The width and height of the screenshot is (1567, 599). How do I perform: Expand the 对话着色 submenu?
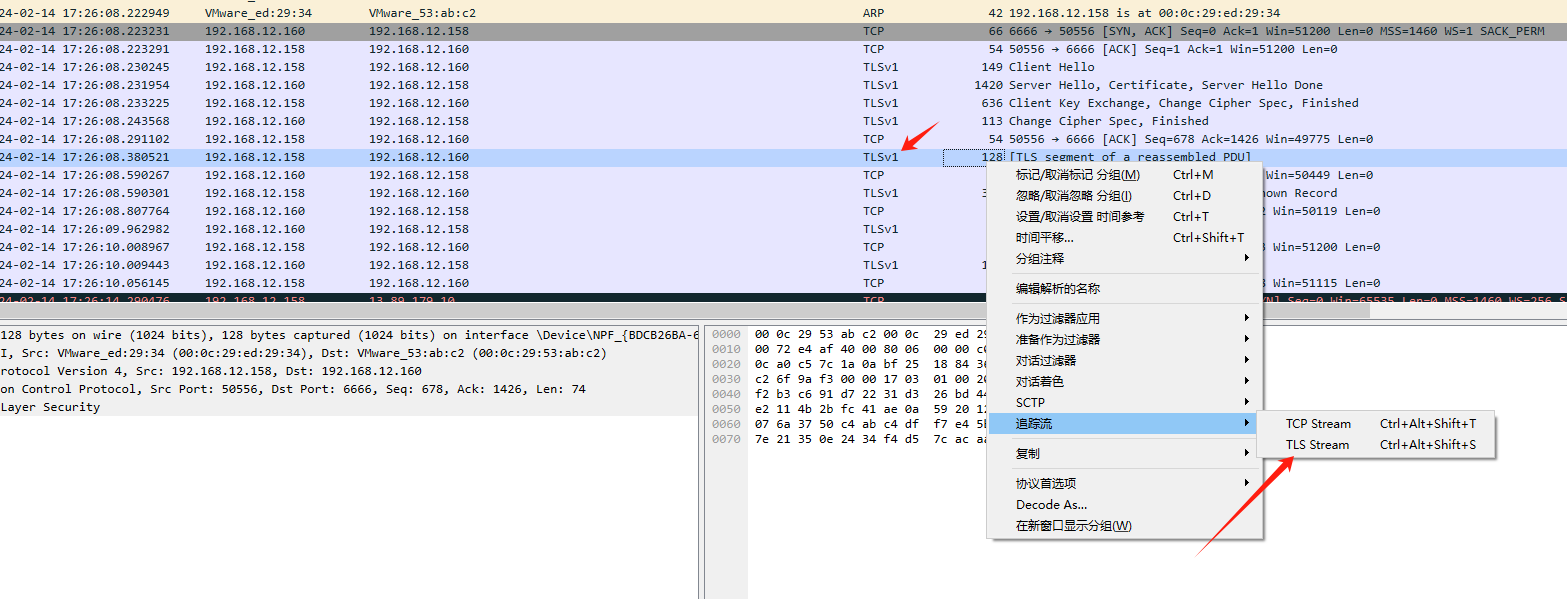(x=1040, y=381)
